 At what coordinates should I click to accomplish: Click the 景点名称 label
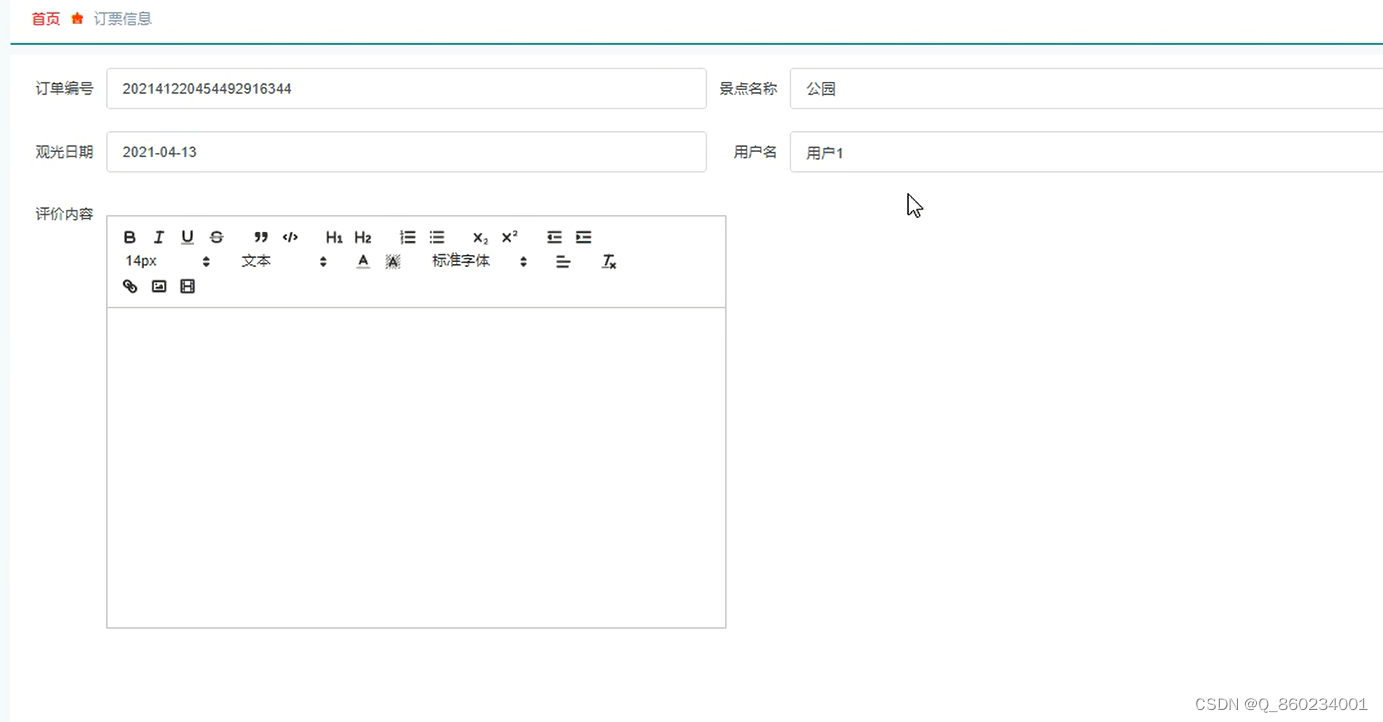(748, 88)
